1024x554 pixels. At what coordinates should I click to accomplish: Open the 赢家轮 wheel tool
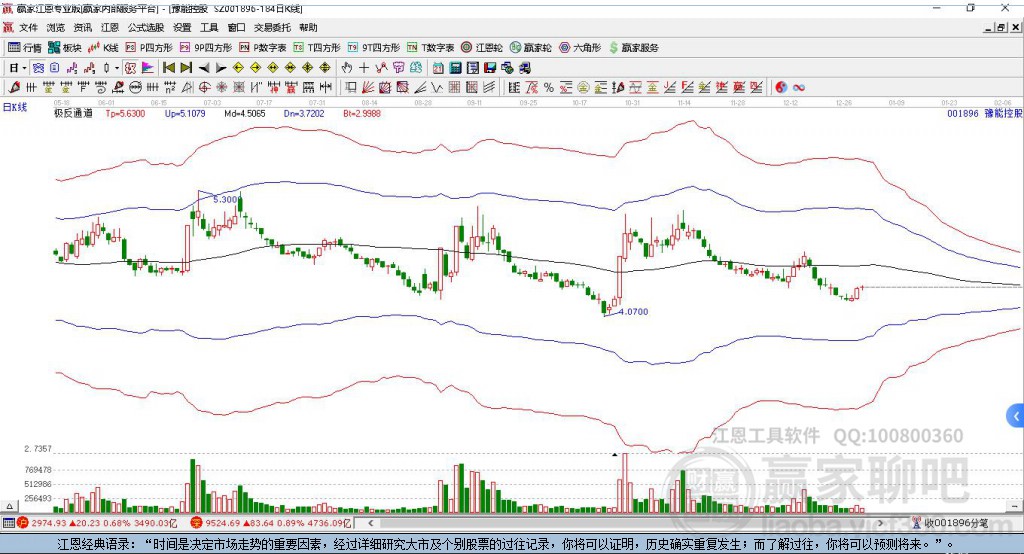530,48
